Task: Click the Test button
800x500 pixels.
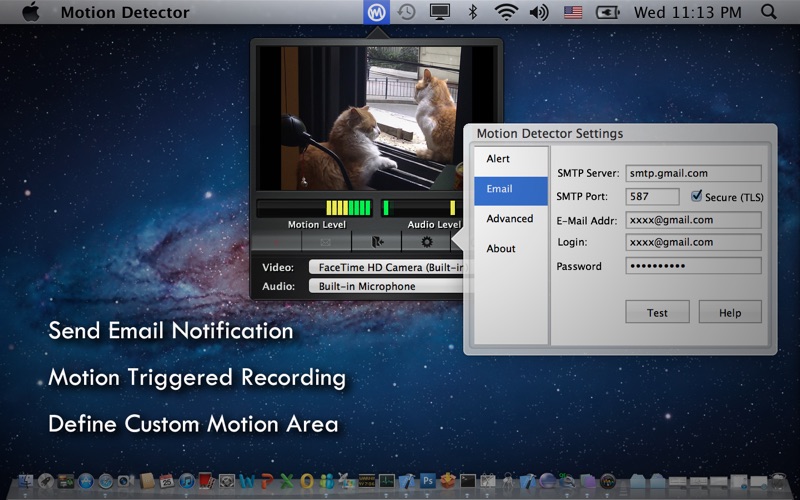Action: pos(657,312)
